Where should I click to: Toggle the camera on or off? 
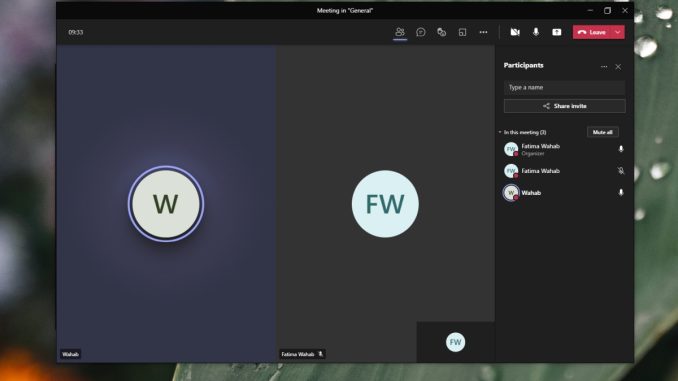tap(515, 32)
